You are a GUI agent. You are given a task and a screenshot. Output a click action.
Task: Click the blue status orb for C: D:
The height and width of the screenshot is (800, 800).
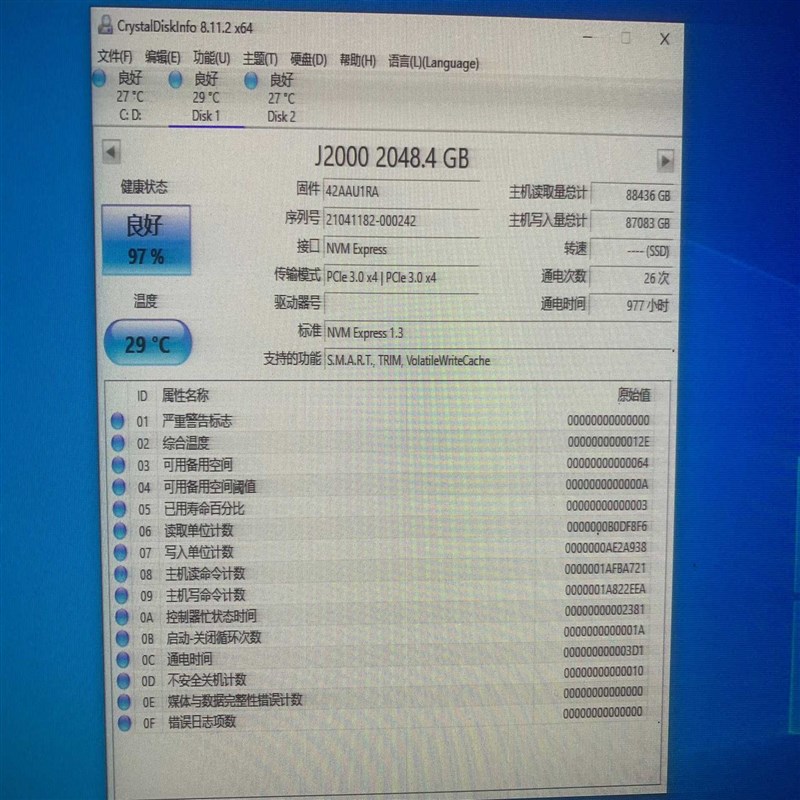[x=99, y=79]
